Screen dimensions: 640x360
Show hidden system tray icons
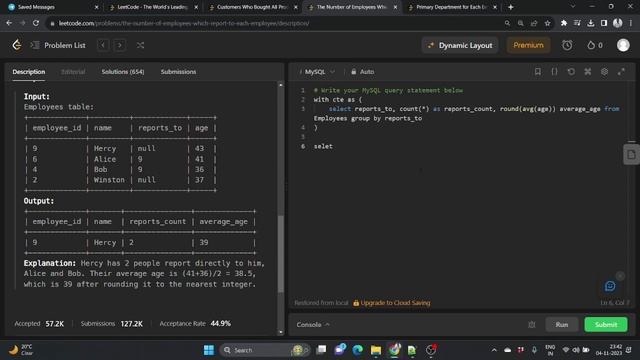pyautogui.click(x=494, y=350)
